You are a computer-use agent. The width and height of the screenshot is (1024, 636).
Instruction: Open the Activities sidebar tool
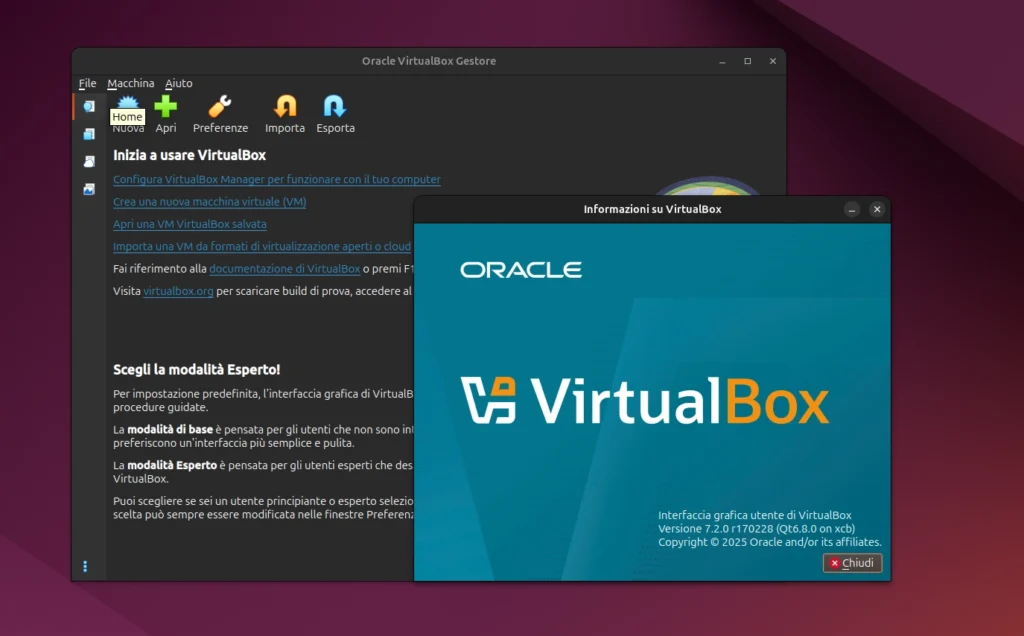[88, 188]
